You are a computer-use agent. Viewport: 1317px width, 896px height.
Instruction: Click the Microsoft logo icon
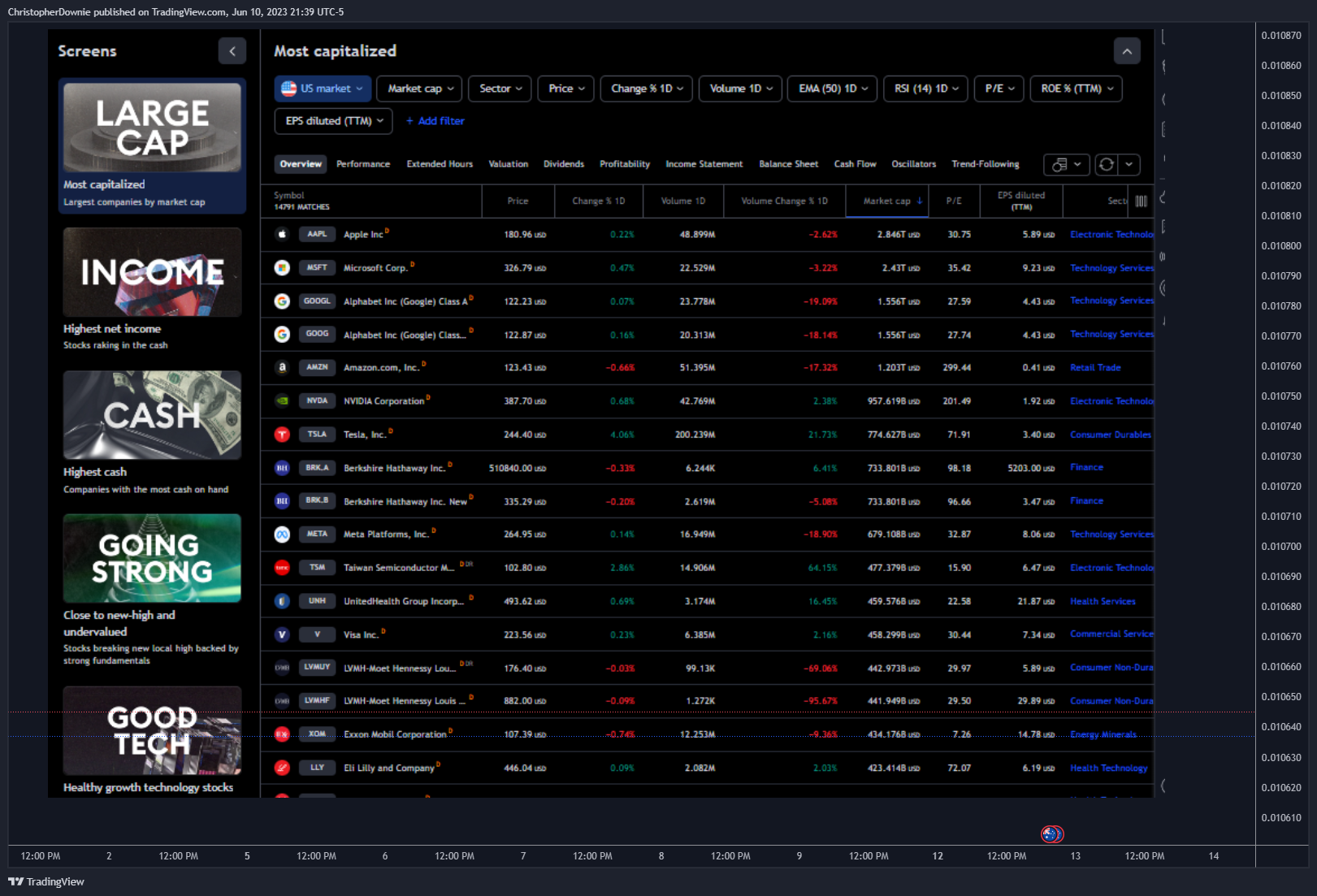[282, 267]
